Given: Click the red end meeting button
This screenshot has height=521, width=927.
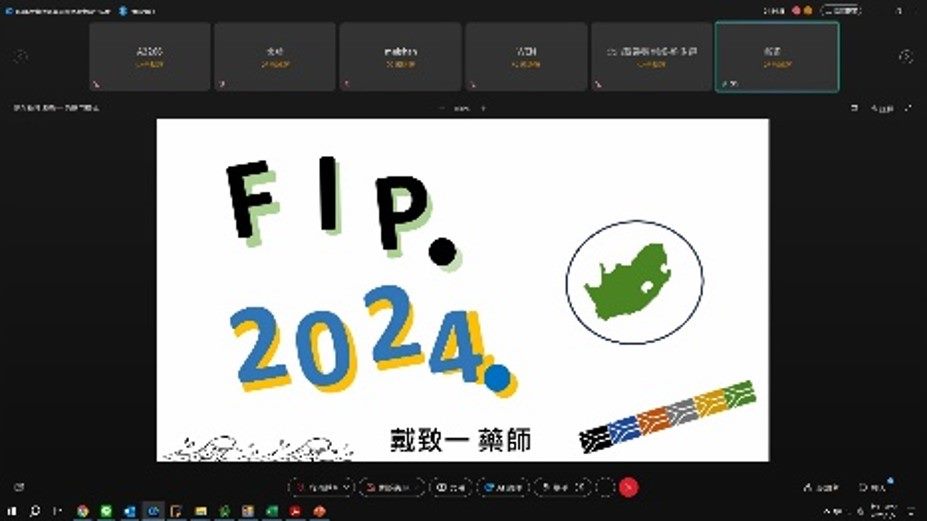Looking at the screenshot, I should pyautogui.click(x=628, y=487).
